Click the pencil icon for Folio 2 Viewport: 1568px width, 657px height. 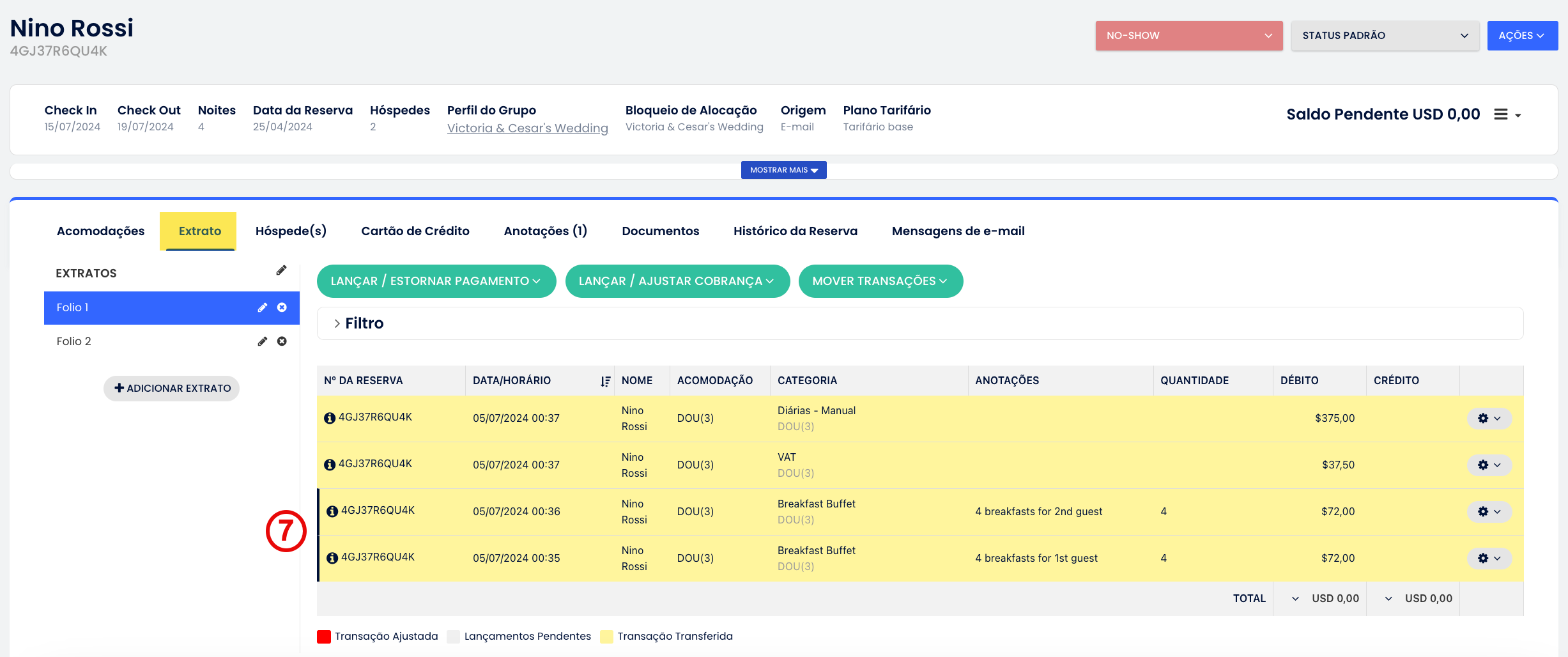pyautogui.click(x=262, y=341)
